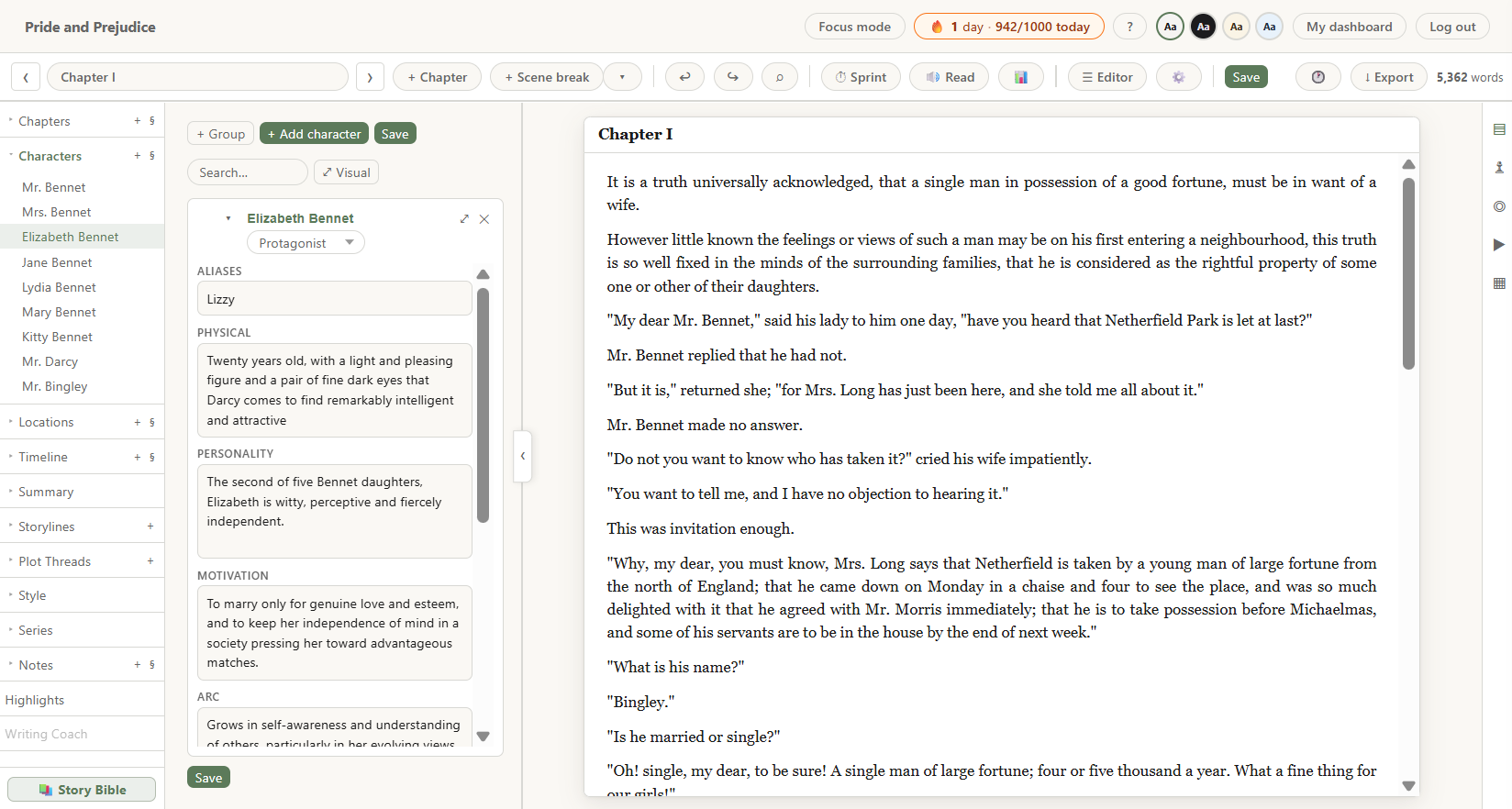The width and height of the screenshot is (1512, 809).
Task: Go to the next chapter arrow
Action: click(370, 77)
